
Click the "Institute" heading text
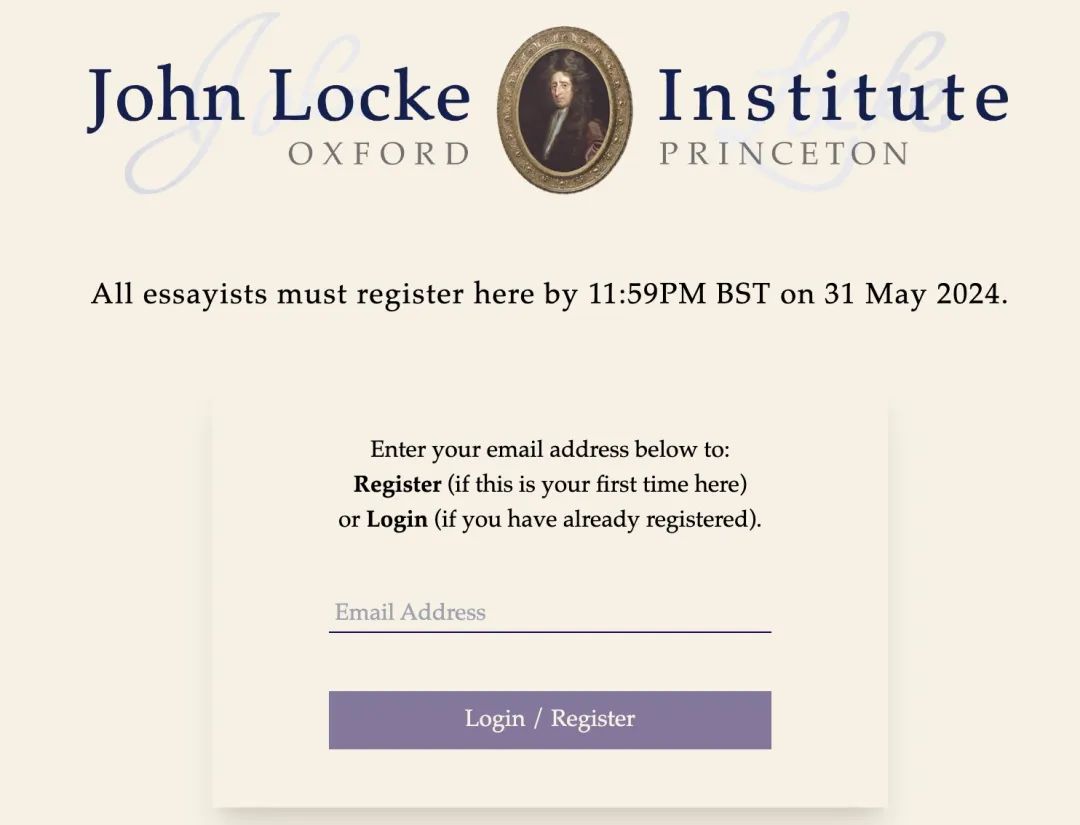(x=833, y=95)
